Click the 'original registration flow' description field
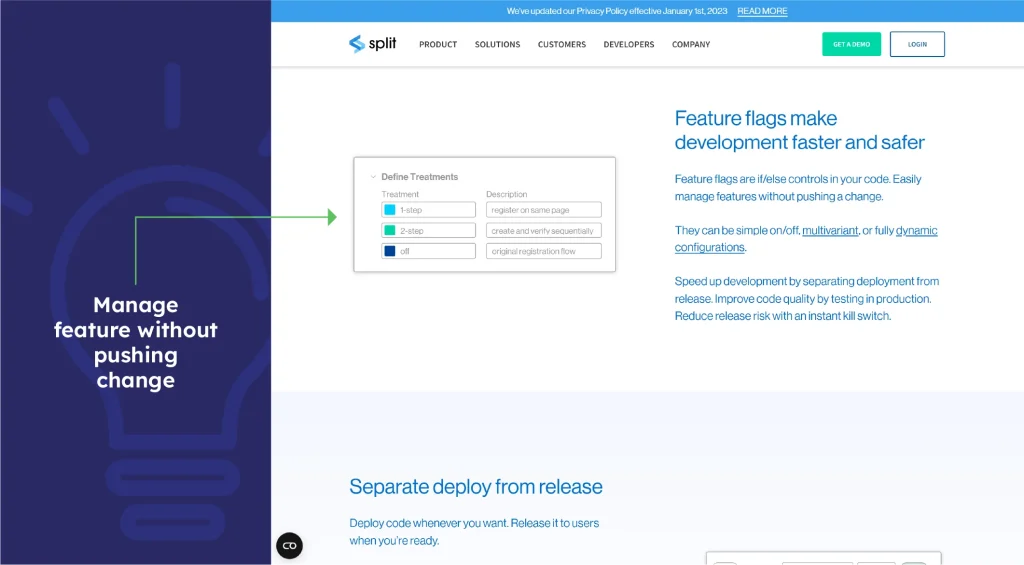Image resolution: width=1024 pixels, height=565 pixels. pyautogui.click(x=544, y=251)
